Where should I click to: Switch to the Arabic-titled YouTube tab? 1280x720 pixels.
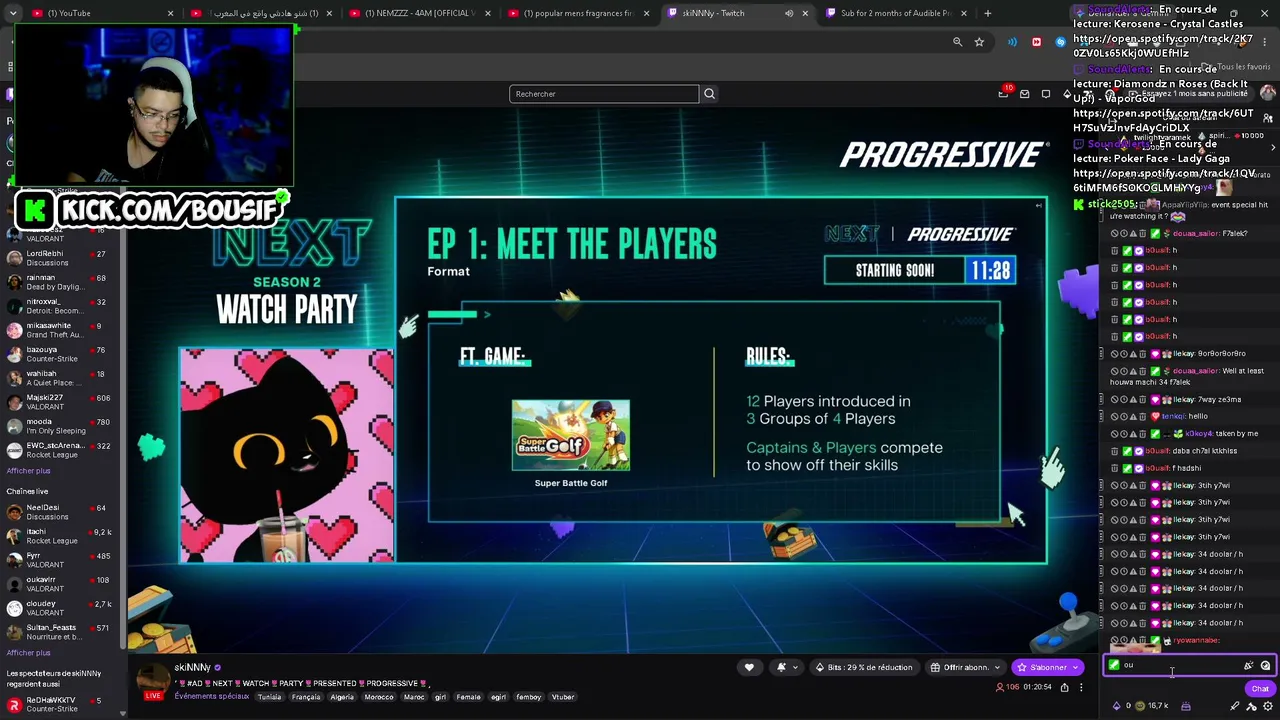(x=260, y=13)
